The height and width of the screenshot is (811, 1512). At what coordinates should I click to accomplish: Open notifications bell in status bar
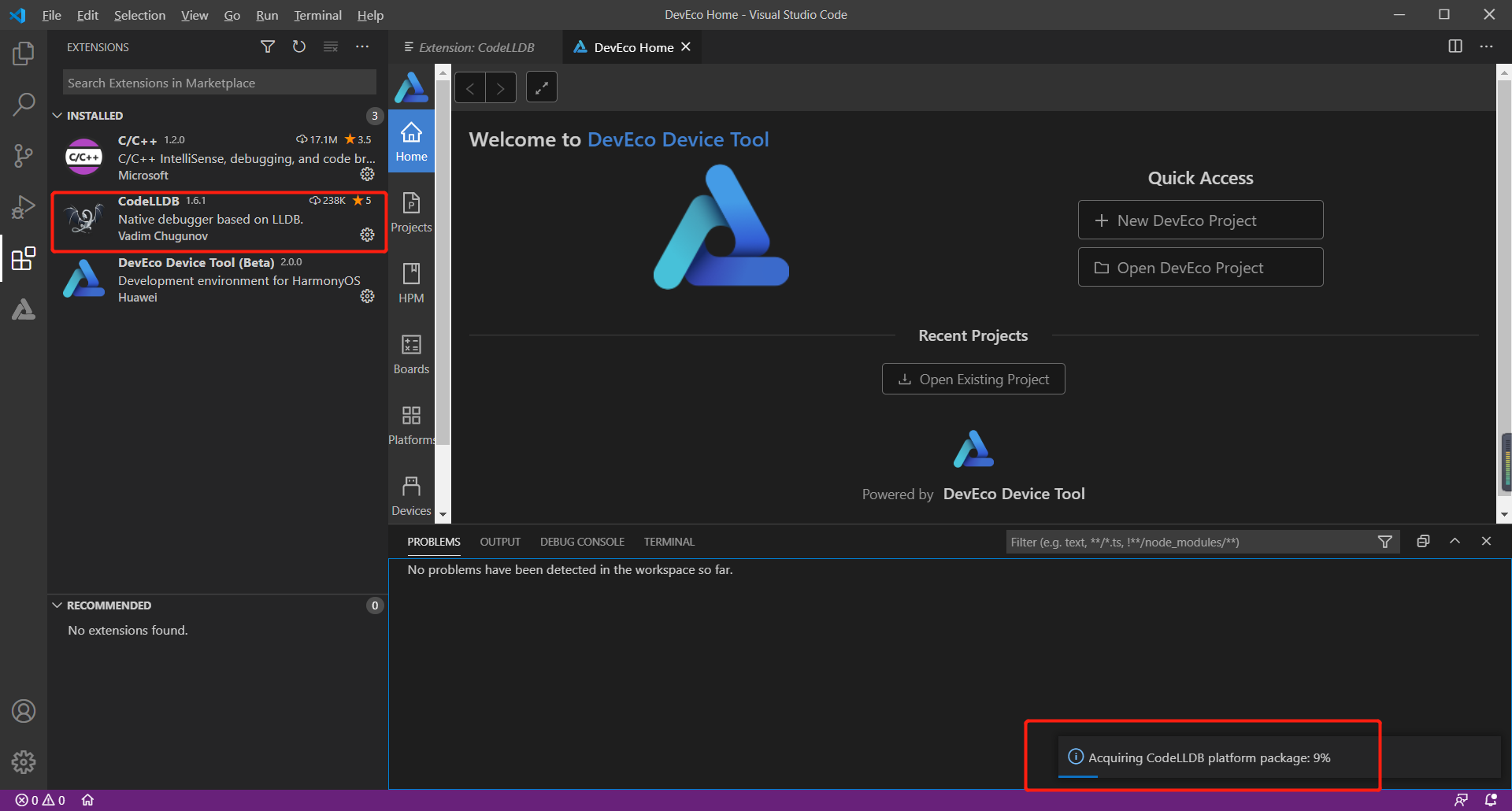coord(1491,800)
